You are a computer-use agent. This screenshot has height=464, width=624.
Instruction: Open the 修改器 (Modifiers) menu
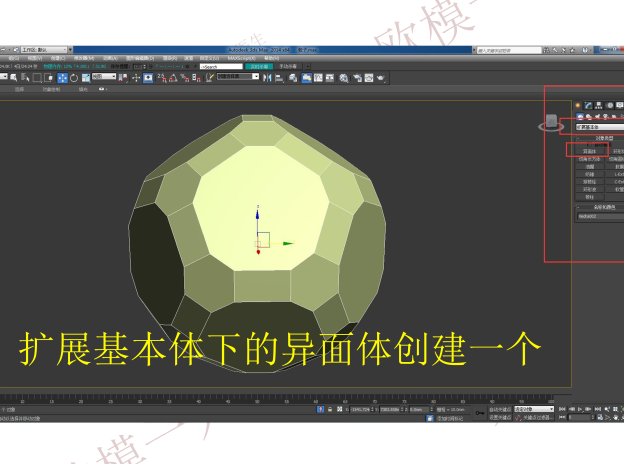(x=84, y=58)
